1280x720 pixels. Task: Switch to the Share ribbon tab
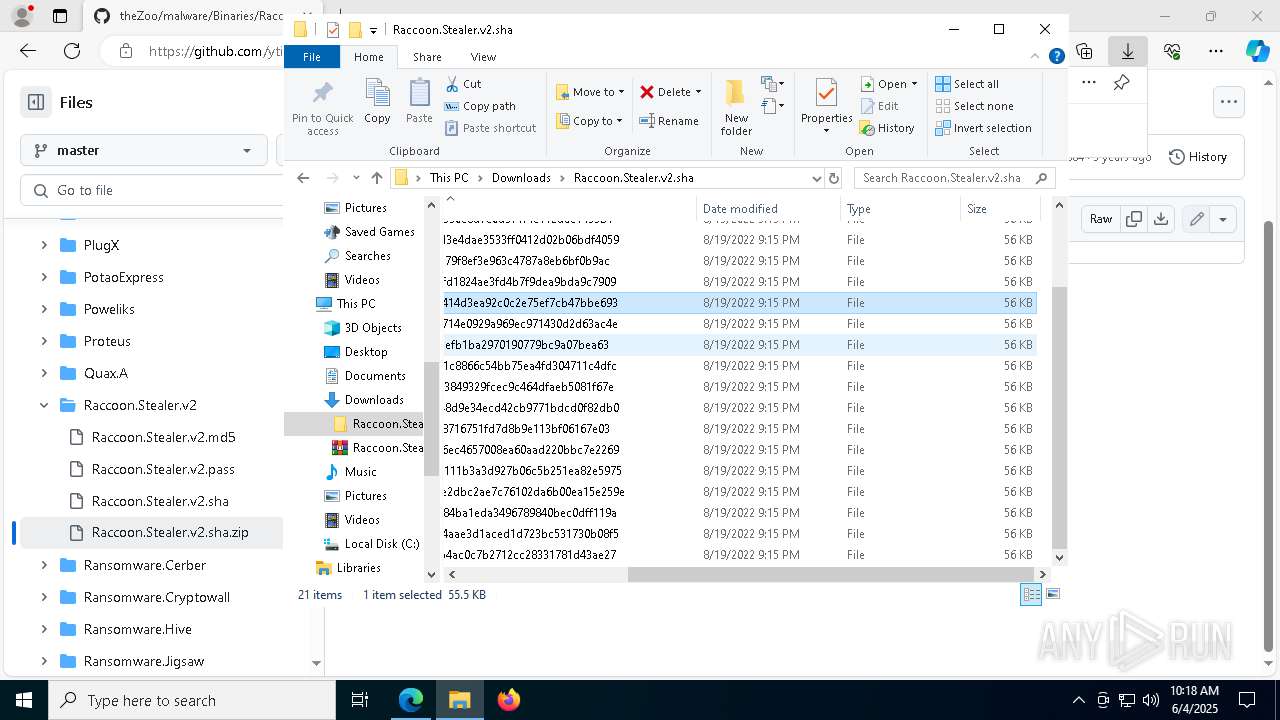(x=427, y=57)
